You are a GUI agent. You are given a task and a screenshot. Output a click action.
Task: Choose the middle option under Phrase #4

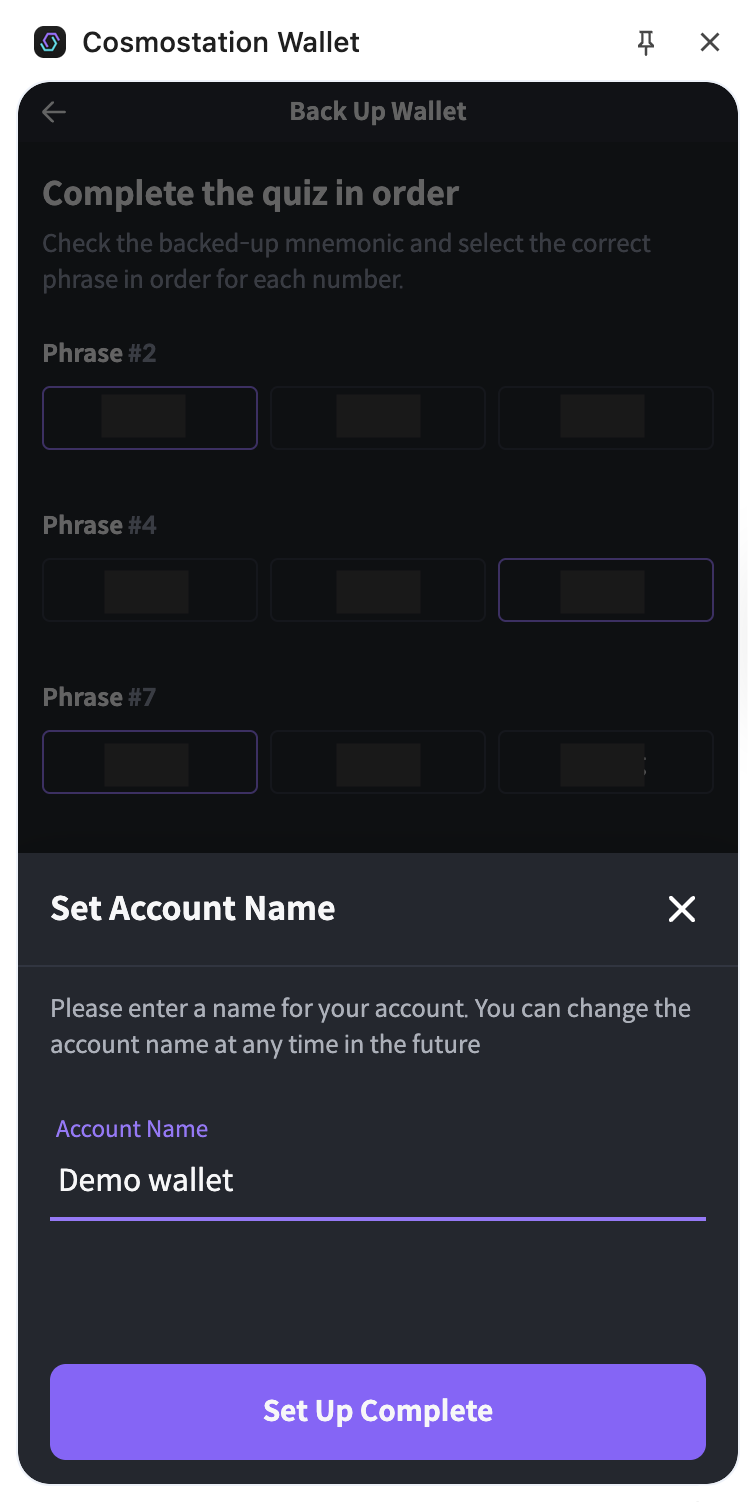point(378,590)
